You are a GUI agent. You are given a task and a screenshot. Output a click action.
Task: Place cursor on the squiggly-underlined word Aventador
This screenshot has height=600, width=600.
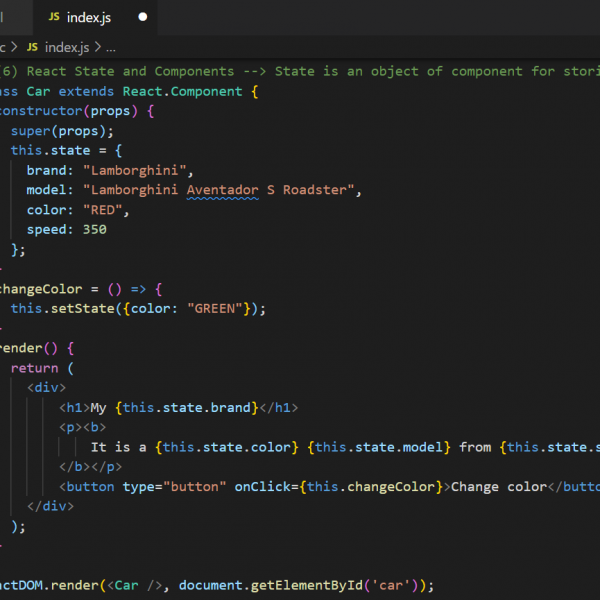pos(222,190)
